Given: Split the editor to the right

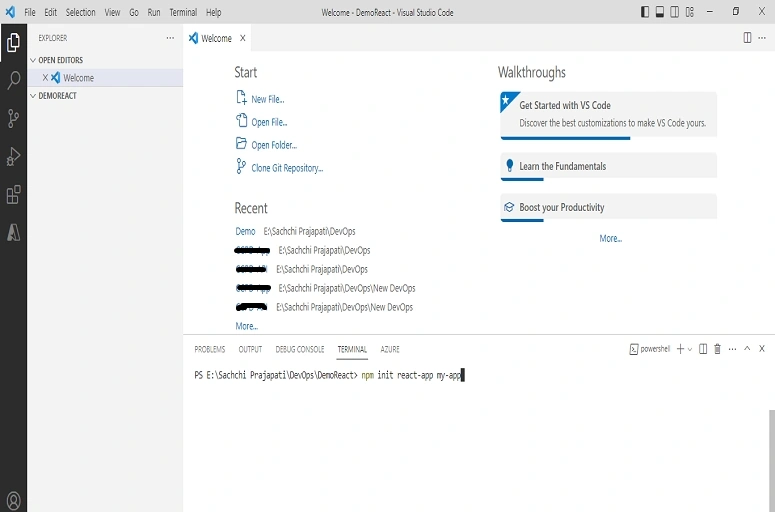Looking at the screenshot, I should [747, 38].
